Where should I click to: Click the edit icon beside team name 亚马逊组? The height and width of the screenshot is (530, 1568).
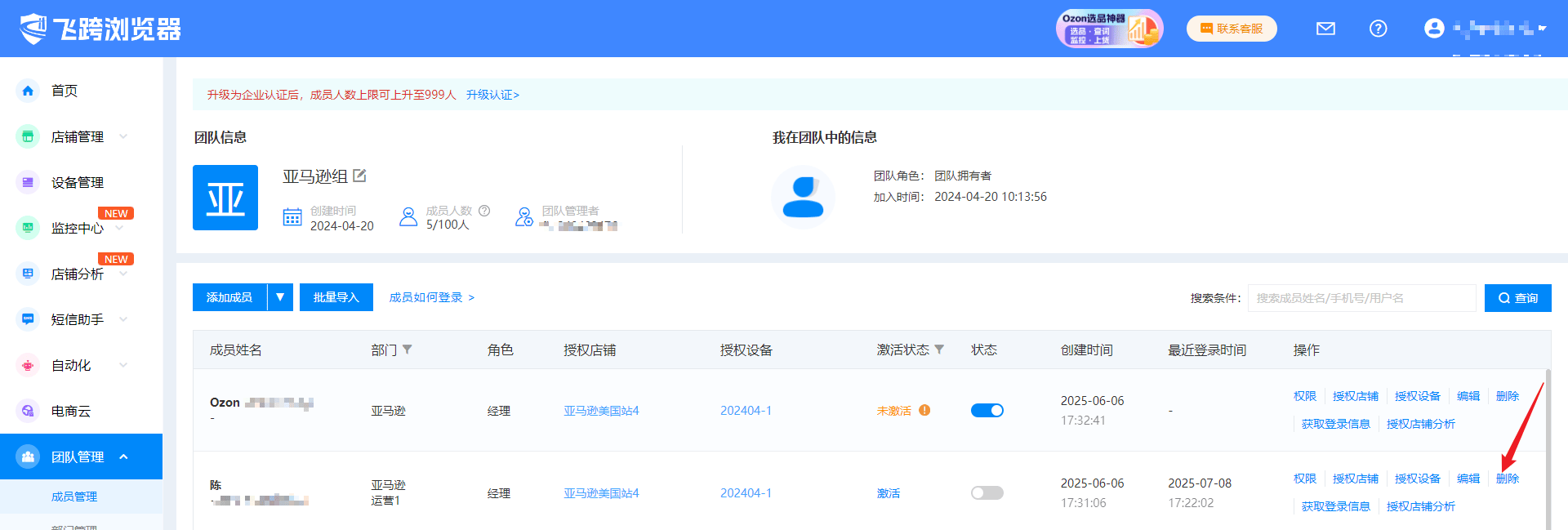tap(359, 176)
